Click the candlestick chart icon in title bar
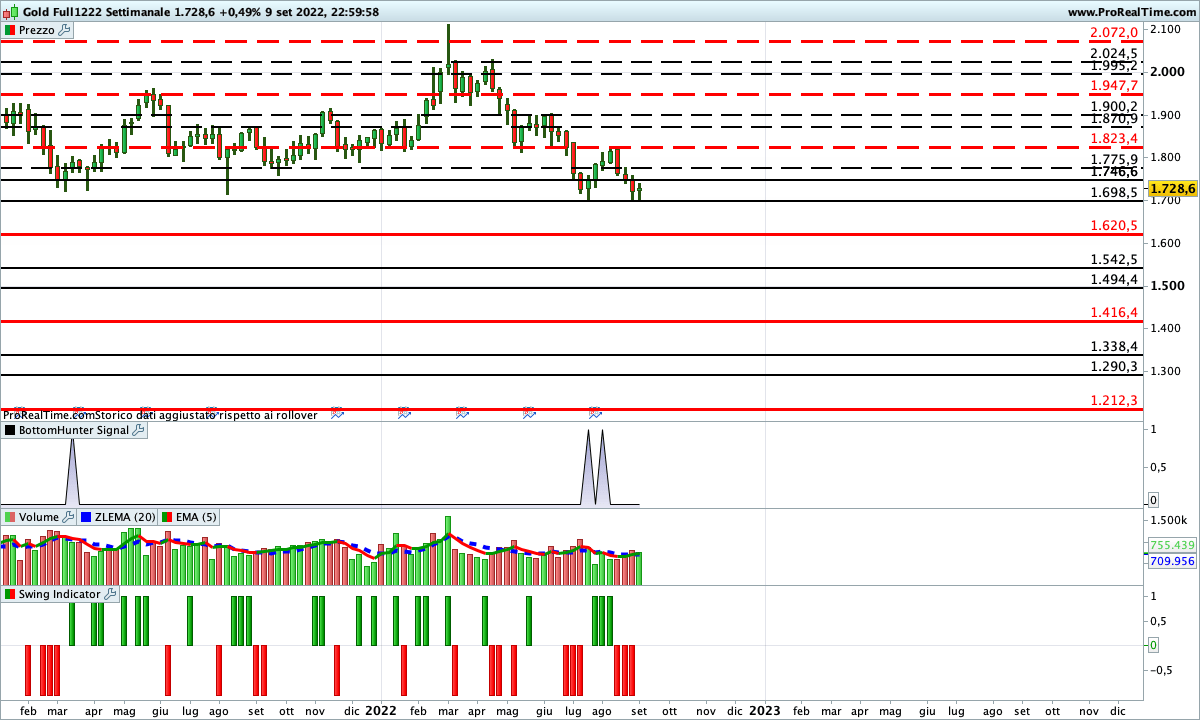Screen dimensions: 1200x720 [x=10, y=12]
